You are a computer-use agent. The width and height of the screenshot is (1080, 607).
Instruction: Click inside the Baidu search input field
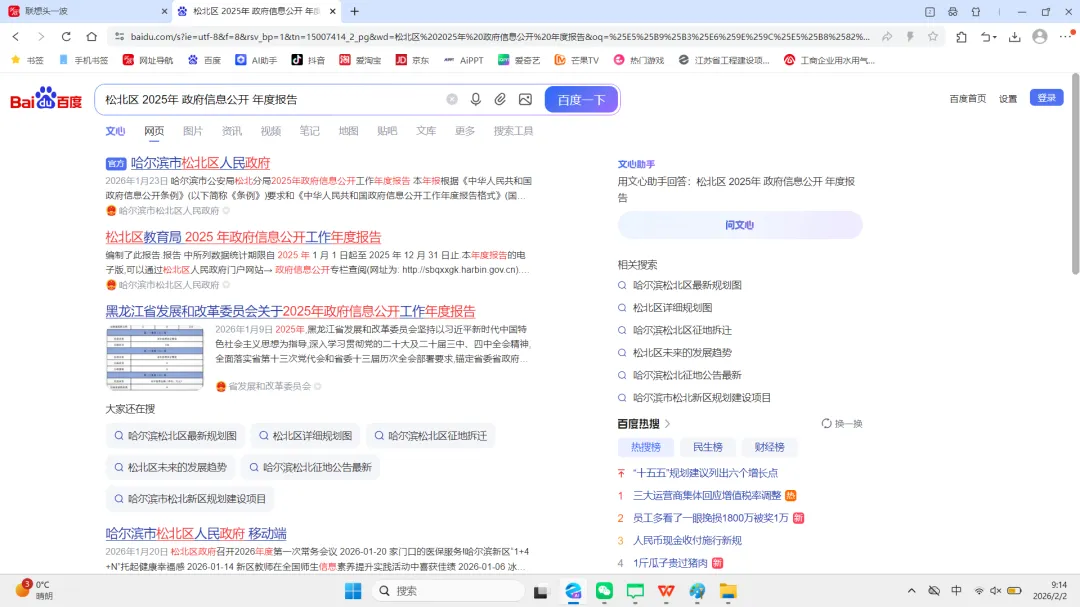272,99
